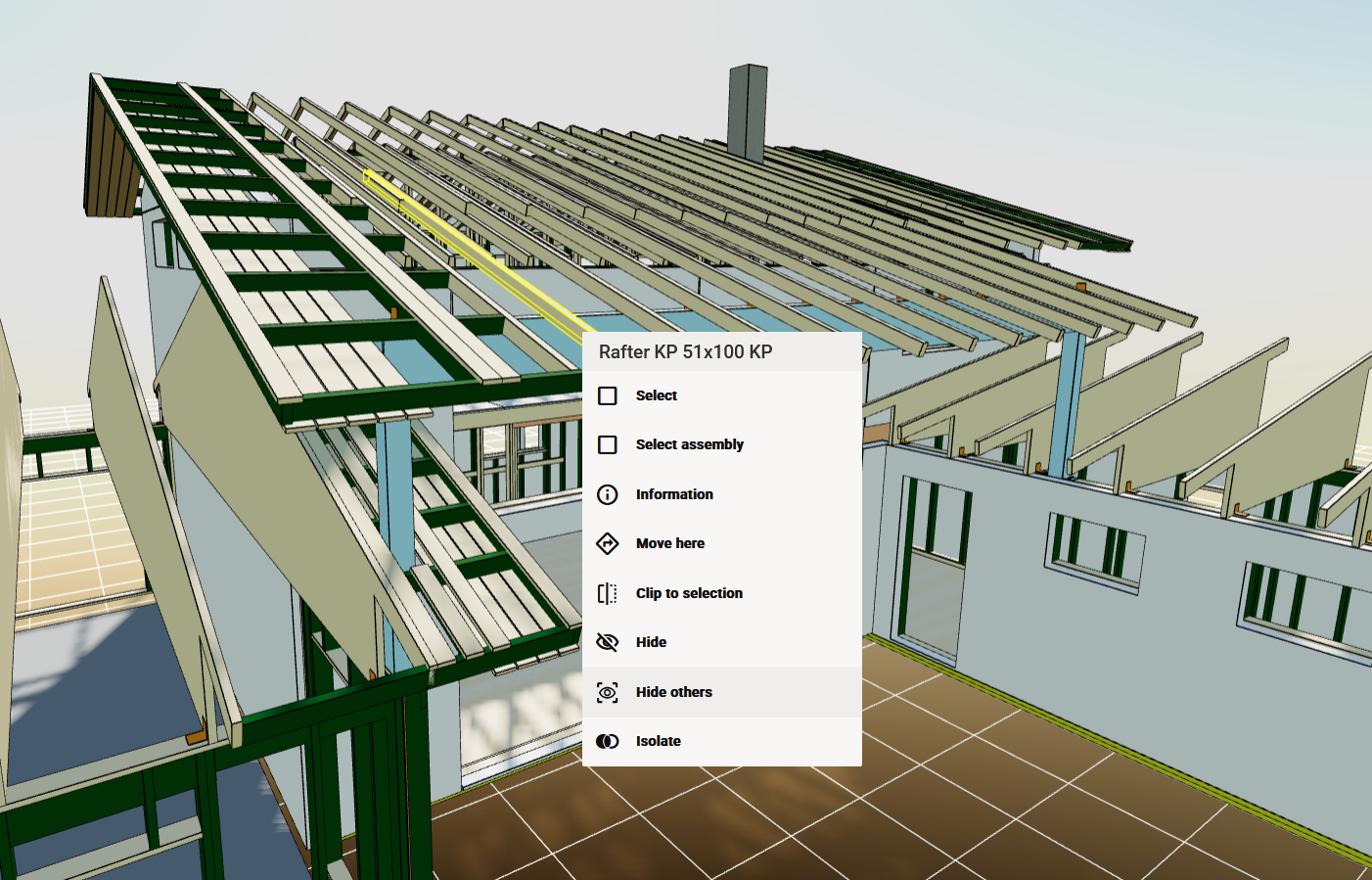Click the diamond arrow Move here icon

[x=607, y=543]
